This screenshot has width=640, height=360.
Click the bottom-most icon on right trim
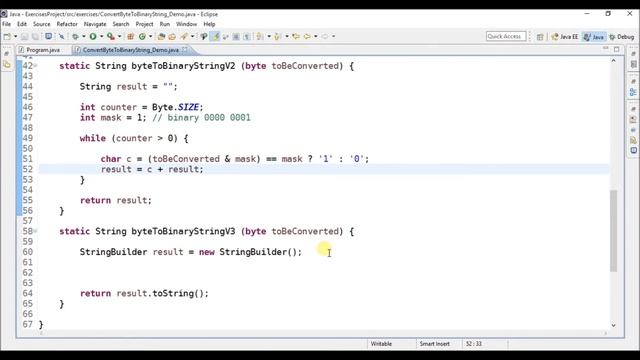click(633, 151)
